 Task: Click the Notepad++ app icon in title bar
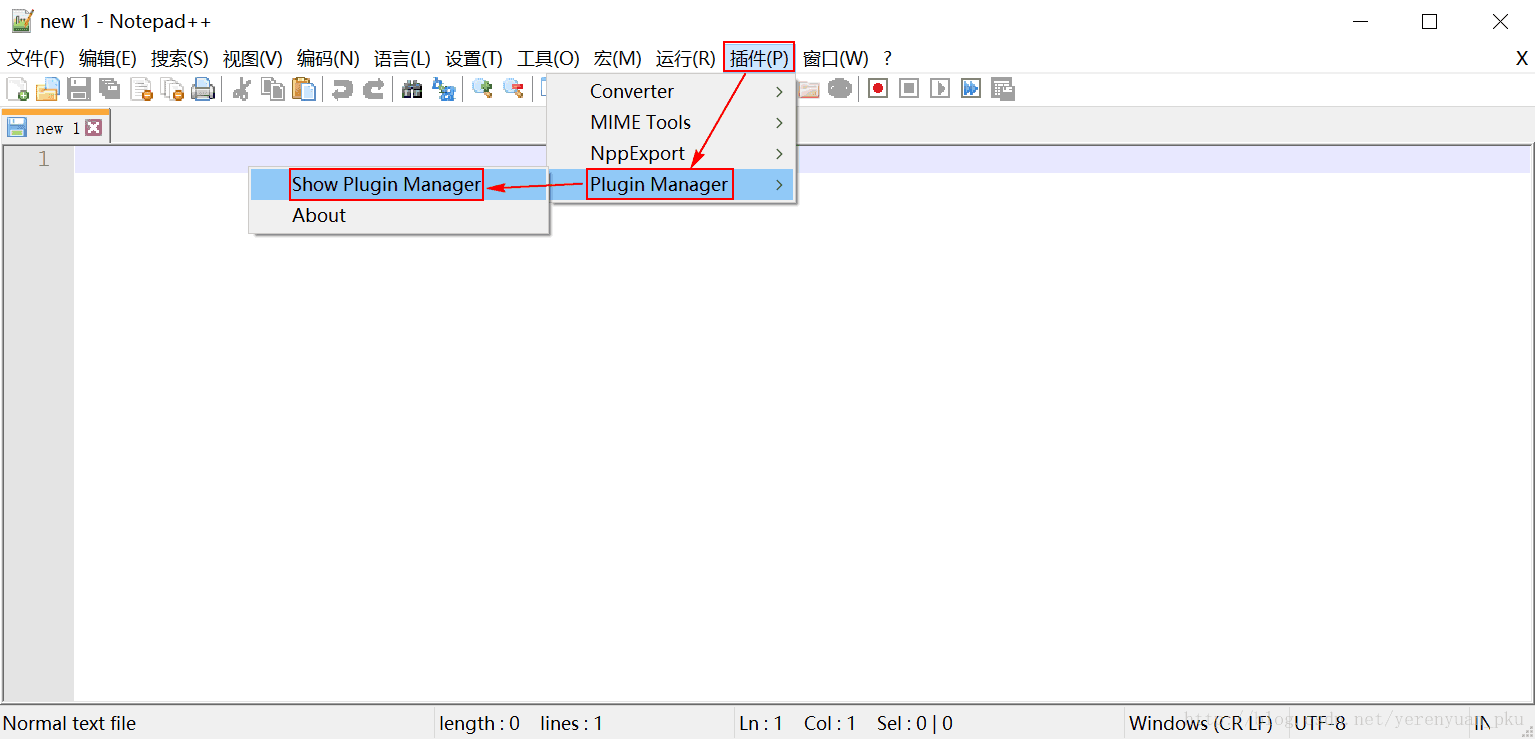coord(22,21)
